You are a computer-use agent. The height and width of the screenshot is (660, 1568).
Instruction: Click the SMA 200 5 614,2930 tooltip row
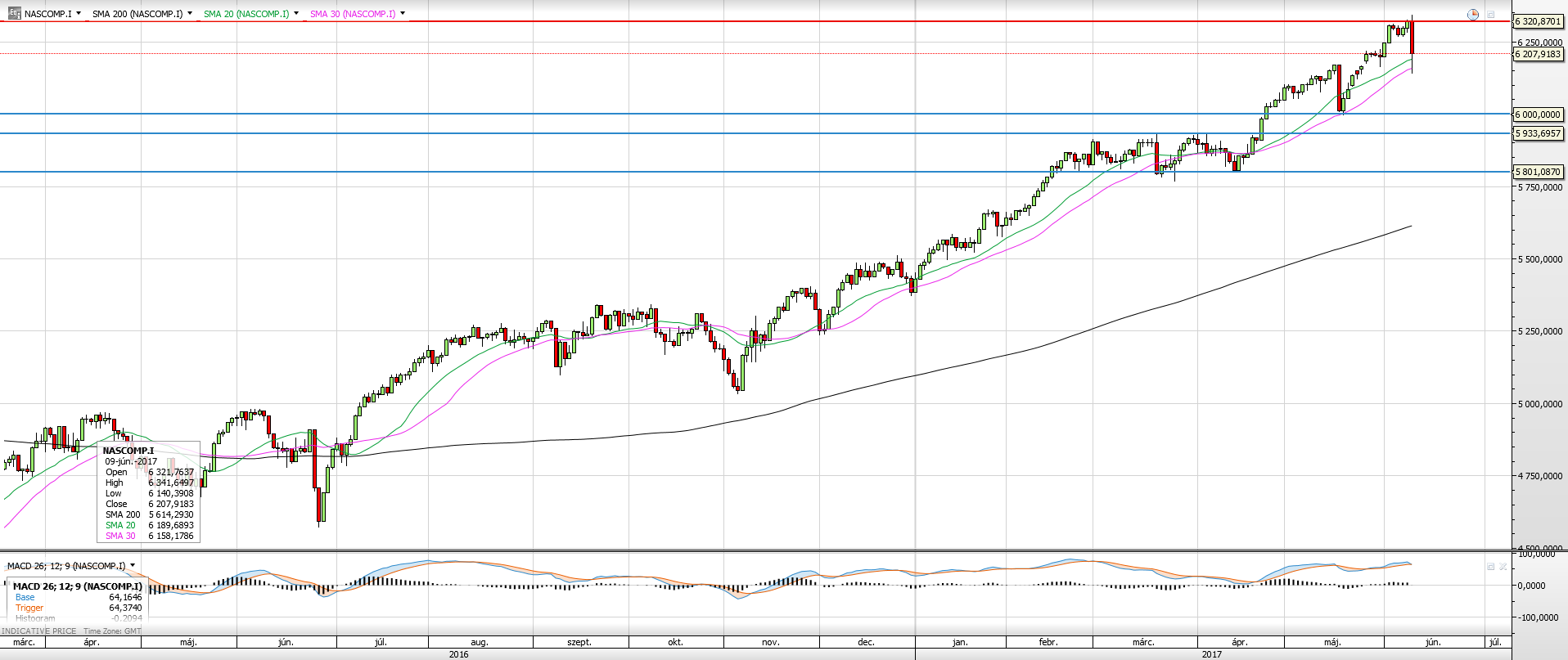click(x=150, y=514)
